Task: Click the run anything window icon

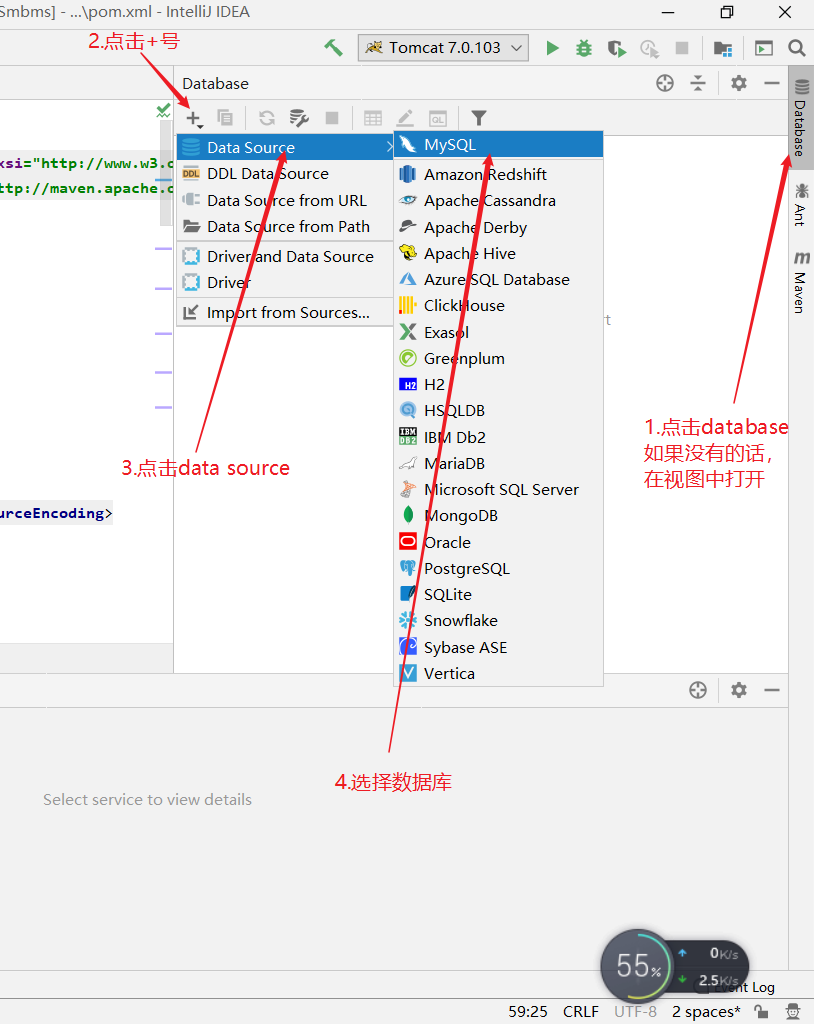Action: pos(764,48)
